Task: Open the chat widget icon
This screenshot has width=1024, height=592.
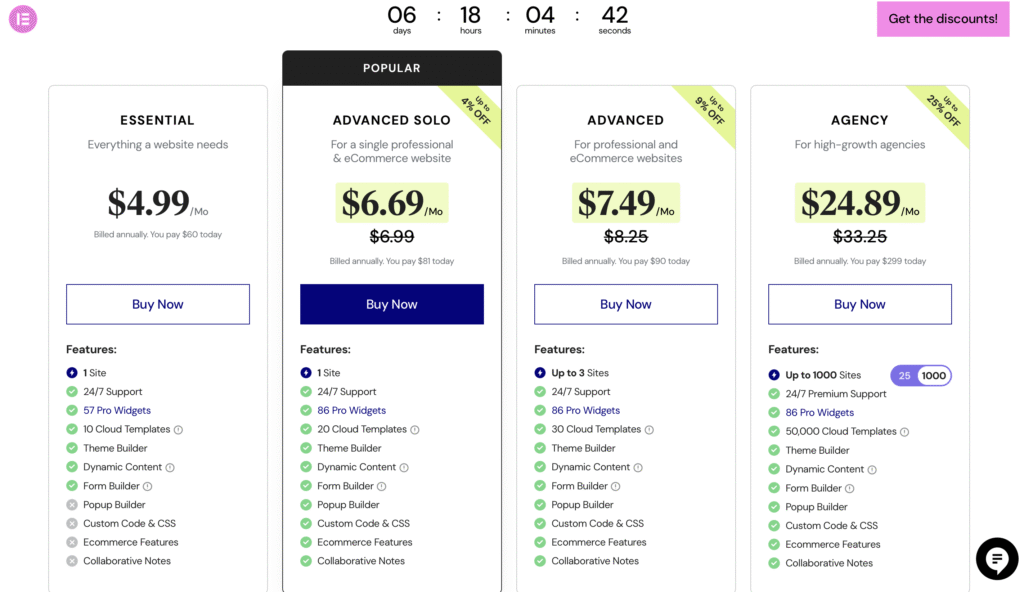Action: click(x=996, y=559)
